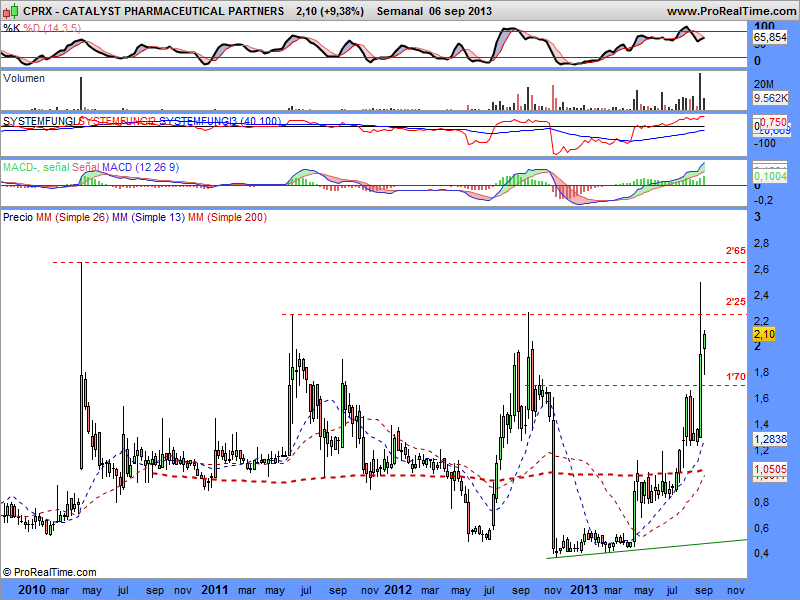Click the '2013' year on the time axis

[583, 590]
